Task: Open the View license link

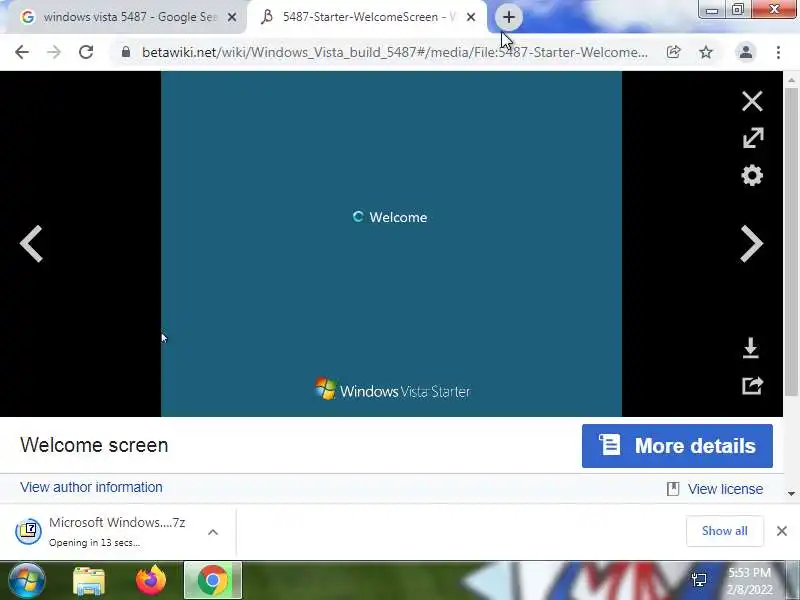Action: tap(725, 489)
